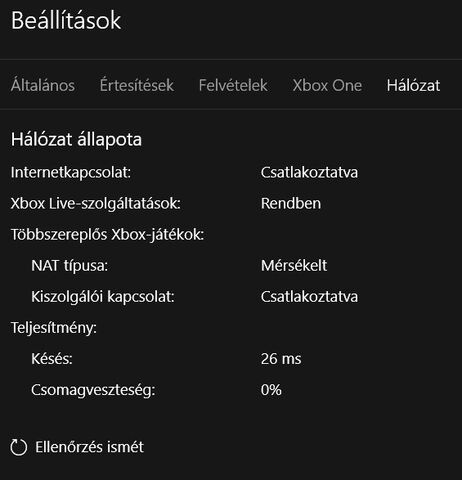Select the Felvételek tab
Screen dimensions: 462x480
click(x=233, y=85)
